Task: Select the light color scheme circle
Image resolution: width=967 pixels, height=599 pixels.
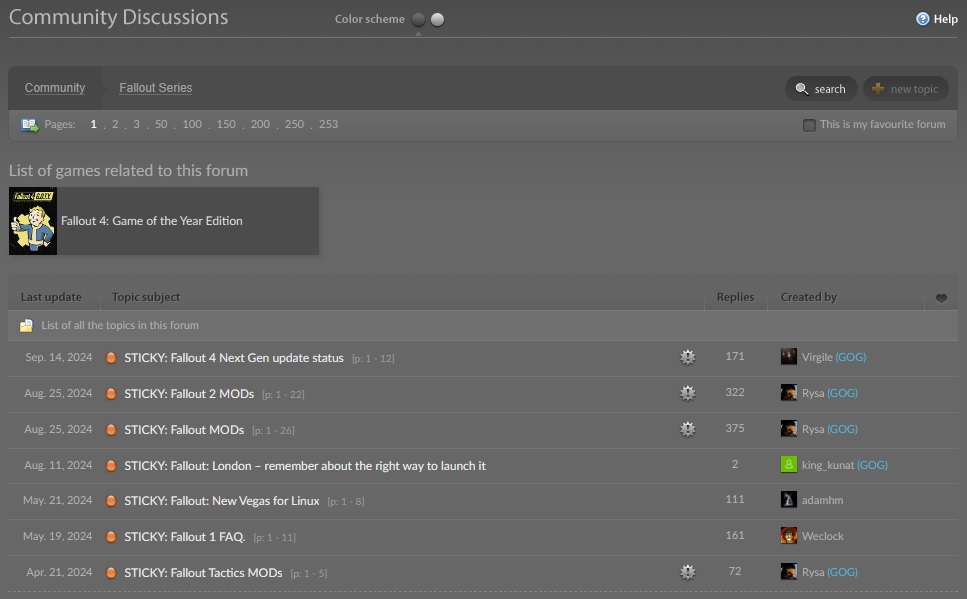Action: (437, 20)
